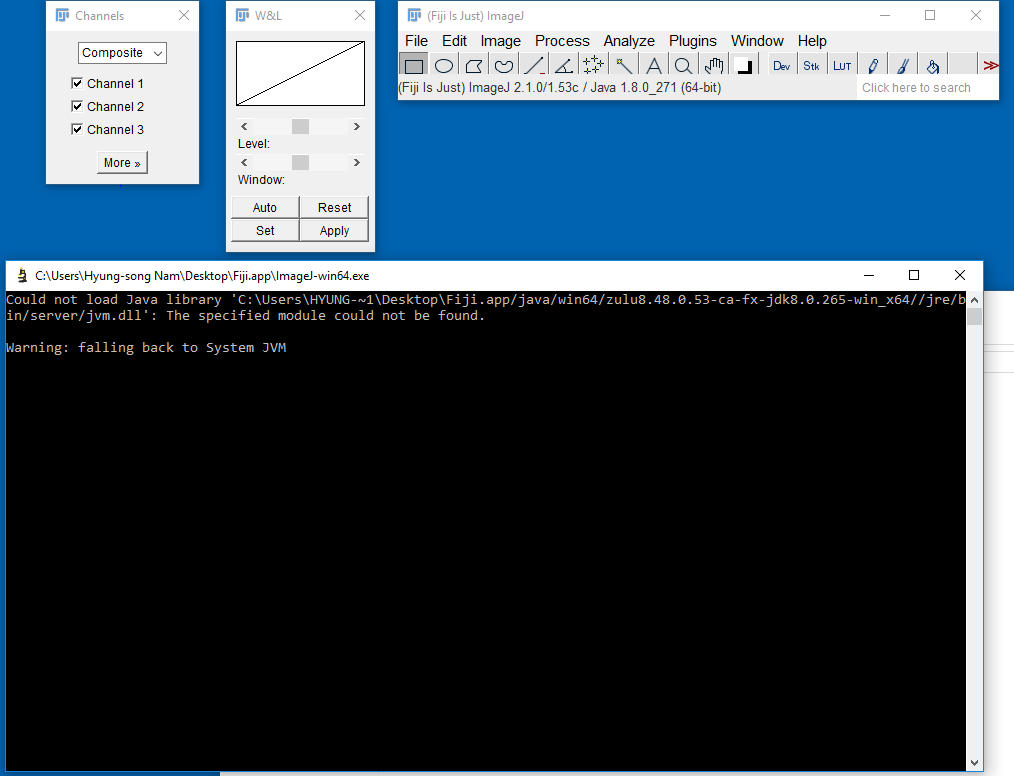Viewport: 1014px width, 776px height.
Task: Open the Edit menu
Action: (x=454, y=41)
